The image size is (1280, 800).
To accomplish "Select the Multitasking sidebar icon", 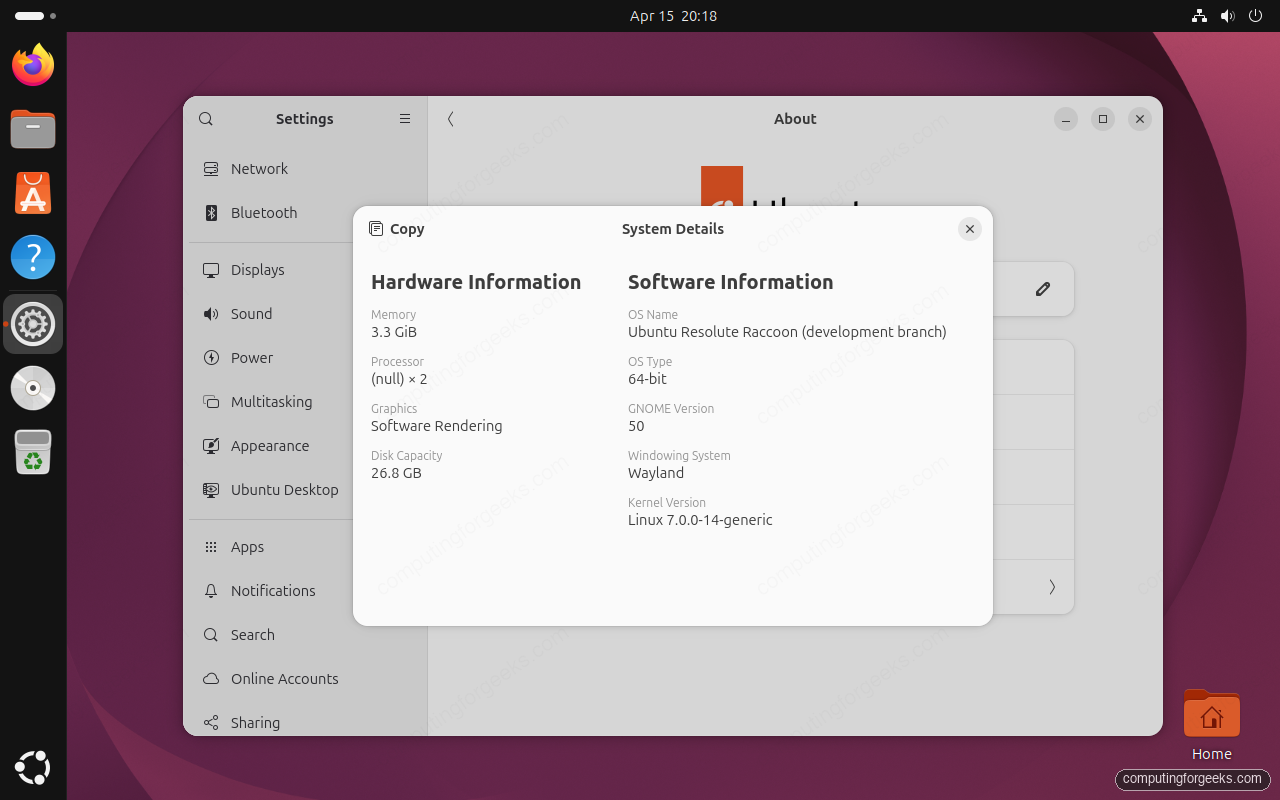I will pyautogui.click(x=211, y=401).
